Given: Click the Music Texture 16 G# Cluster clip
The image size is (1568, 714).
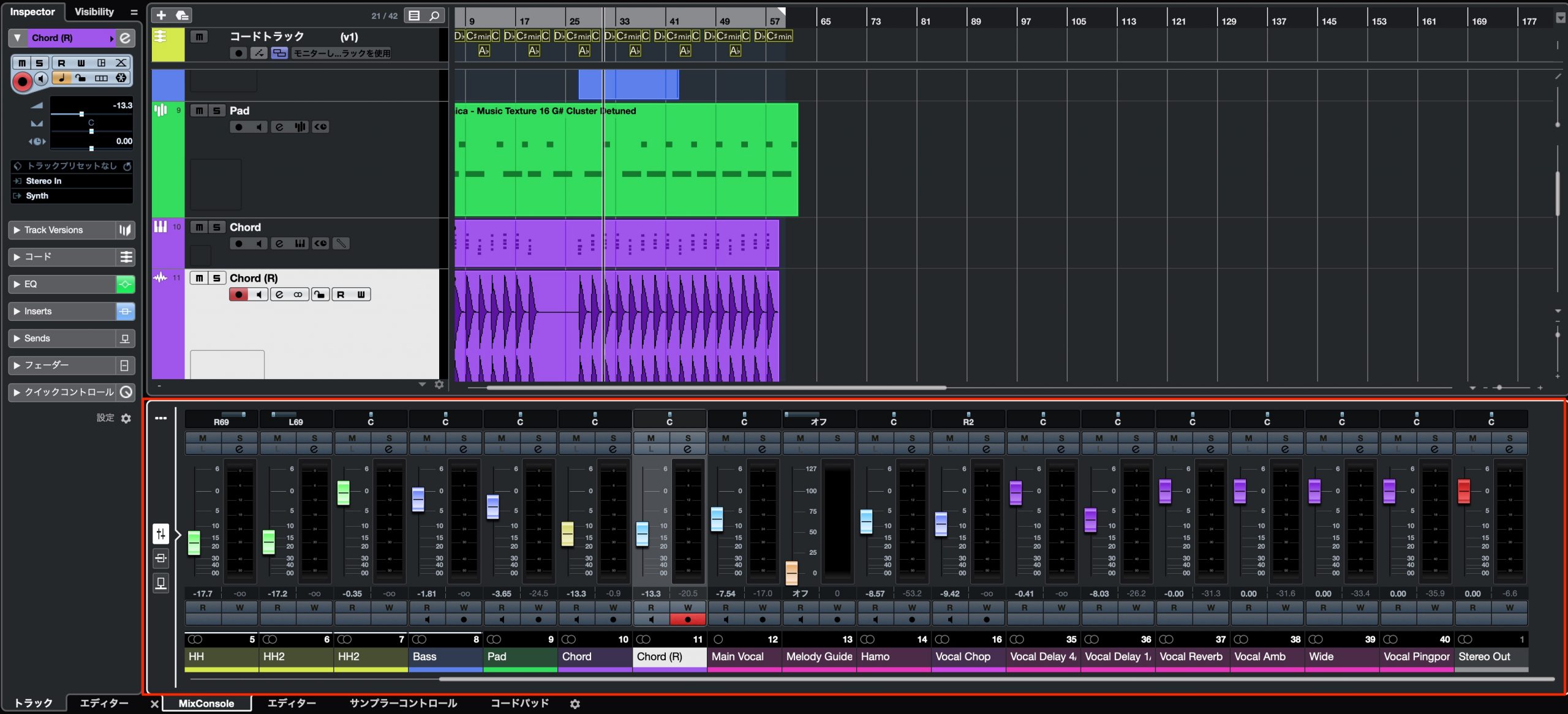Looking at the screenshot, I should pos(626,159).
